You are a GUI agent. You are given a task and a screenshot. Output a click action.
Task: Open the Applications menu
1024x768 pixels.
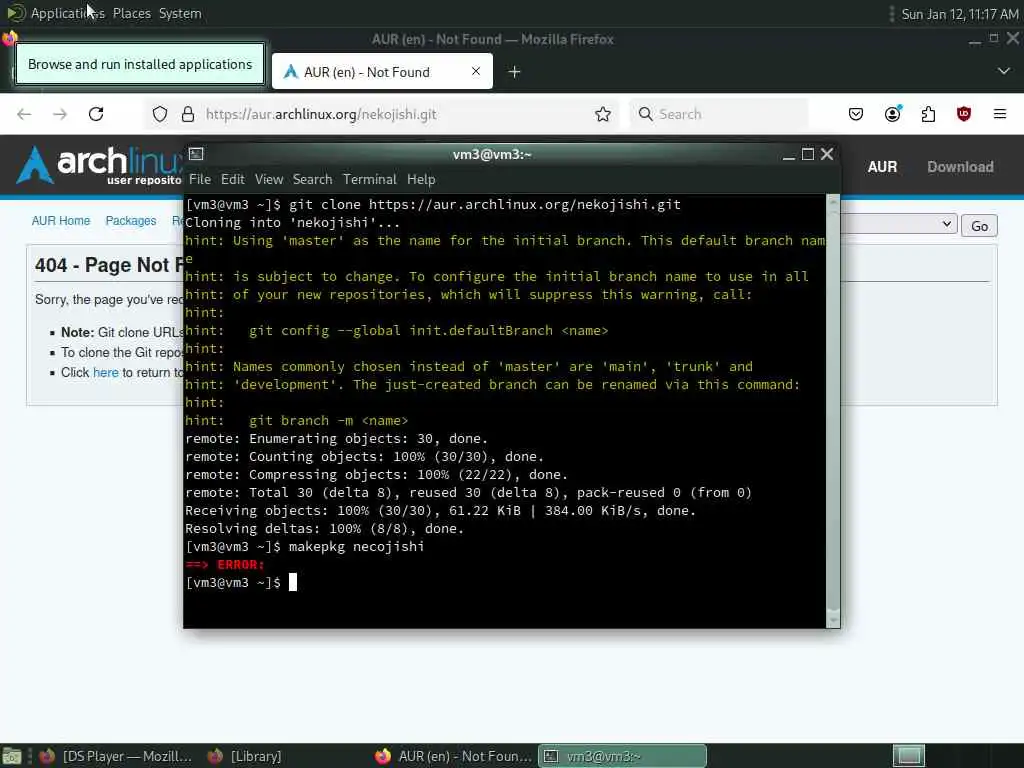tap(67, 13)
